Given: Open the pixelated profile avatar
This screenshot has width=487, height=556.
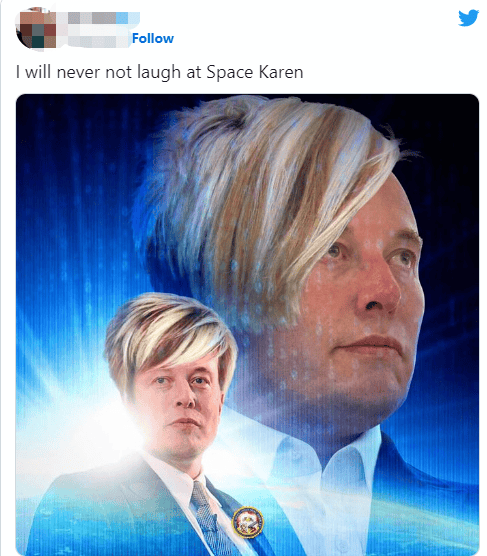Looking at the screenshot, I should tap(37, 28).
